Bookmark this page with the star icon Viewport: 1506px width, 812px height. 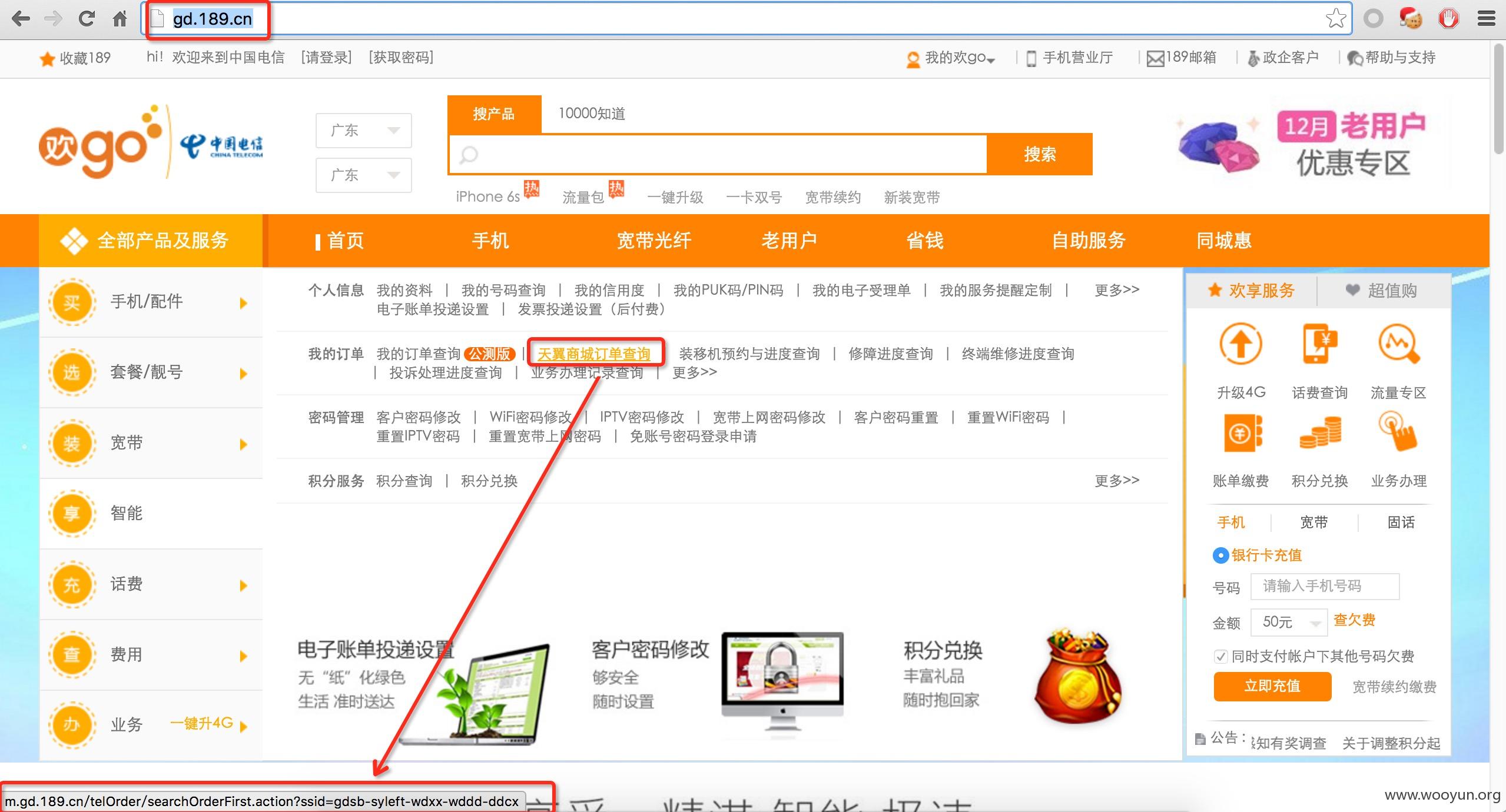[x=1336, y=18]
